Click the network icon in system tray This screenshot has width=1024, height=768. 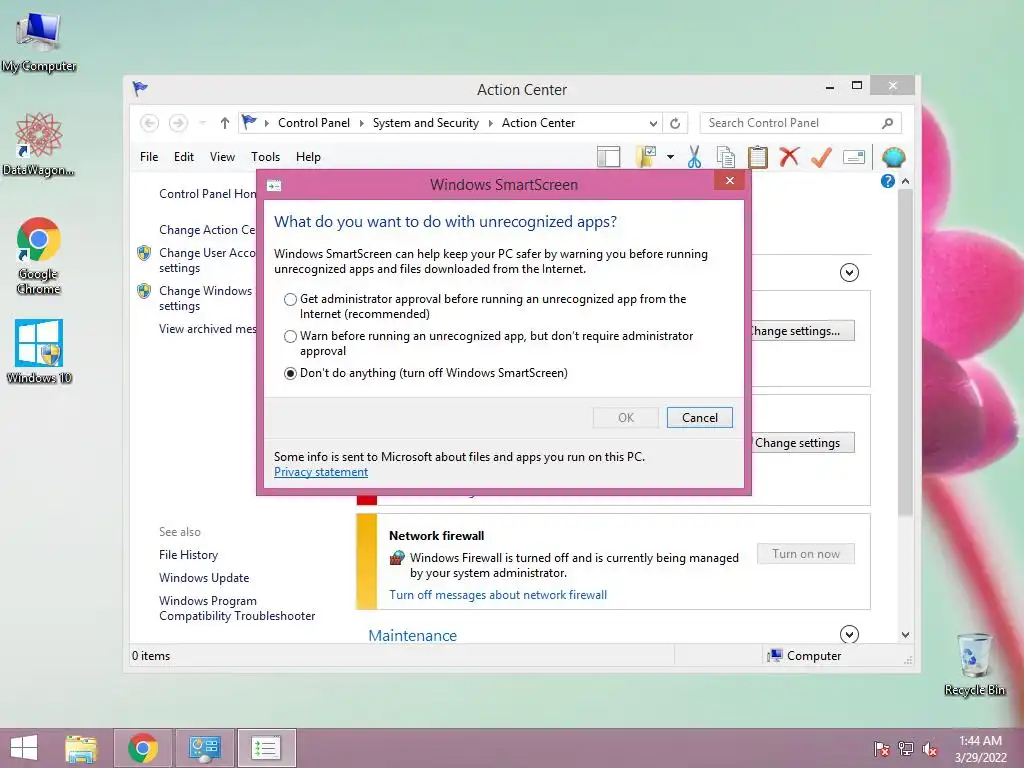pos(906,749)
